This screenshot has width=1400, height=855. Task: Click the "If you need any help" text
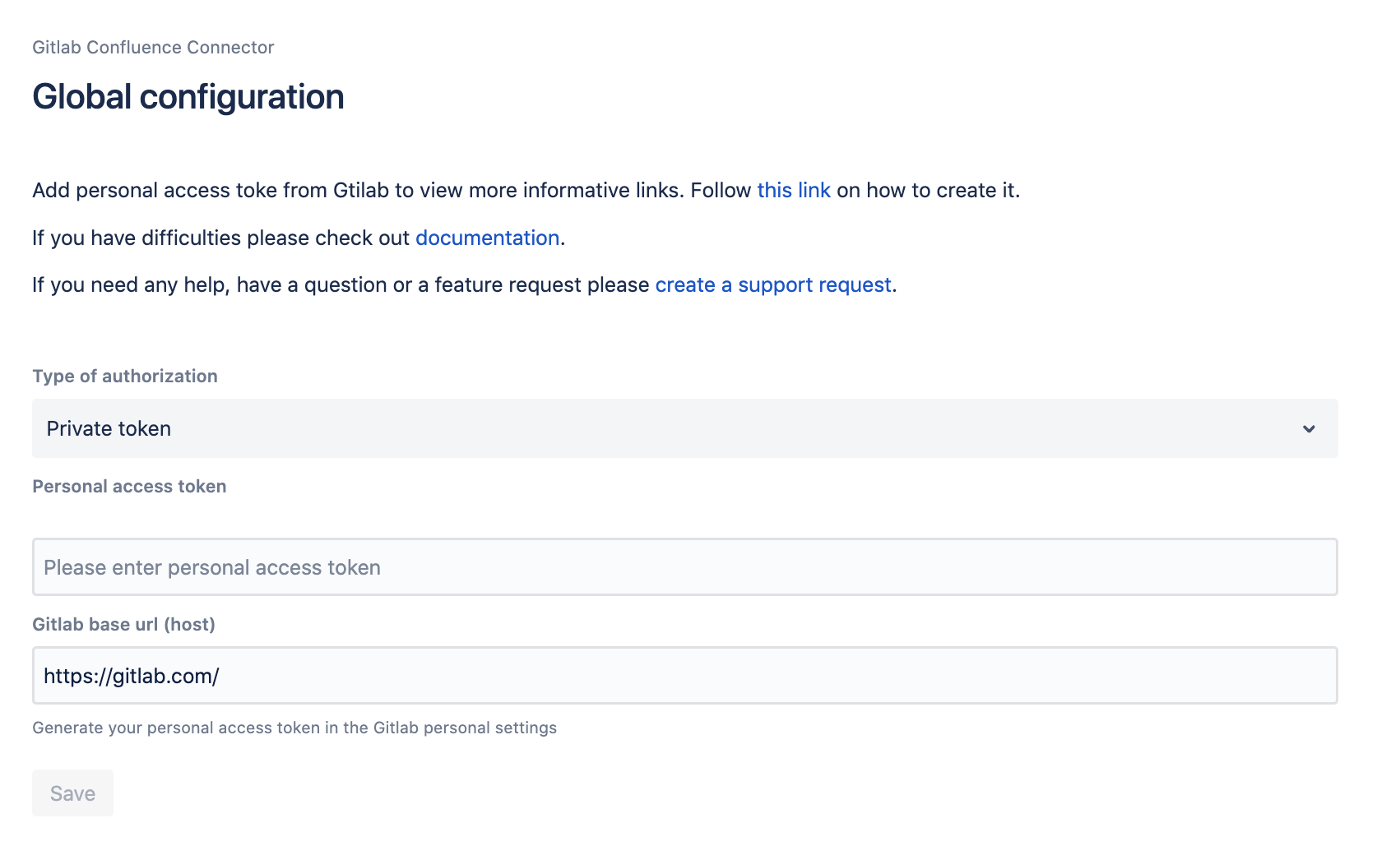(x=341, y=284)
